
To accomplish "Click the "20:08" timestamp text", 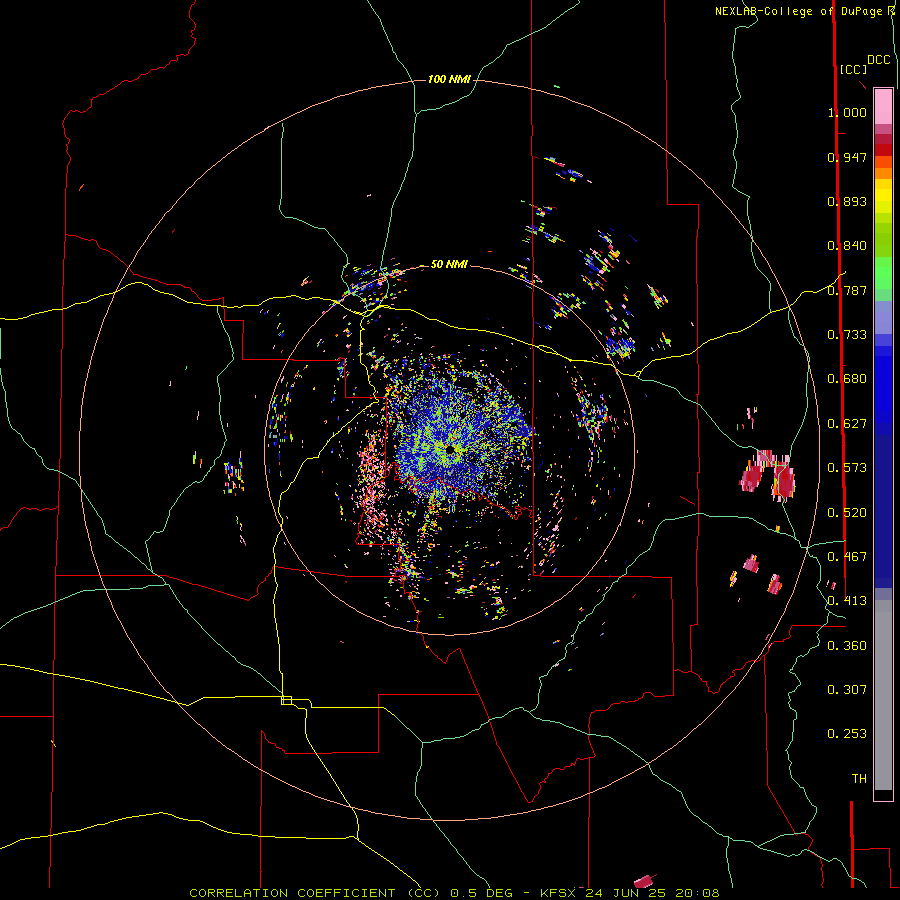I will (x=698, y=893).
